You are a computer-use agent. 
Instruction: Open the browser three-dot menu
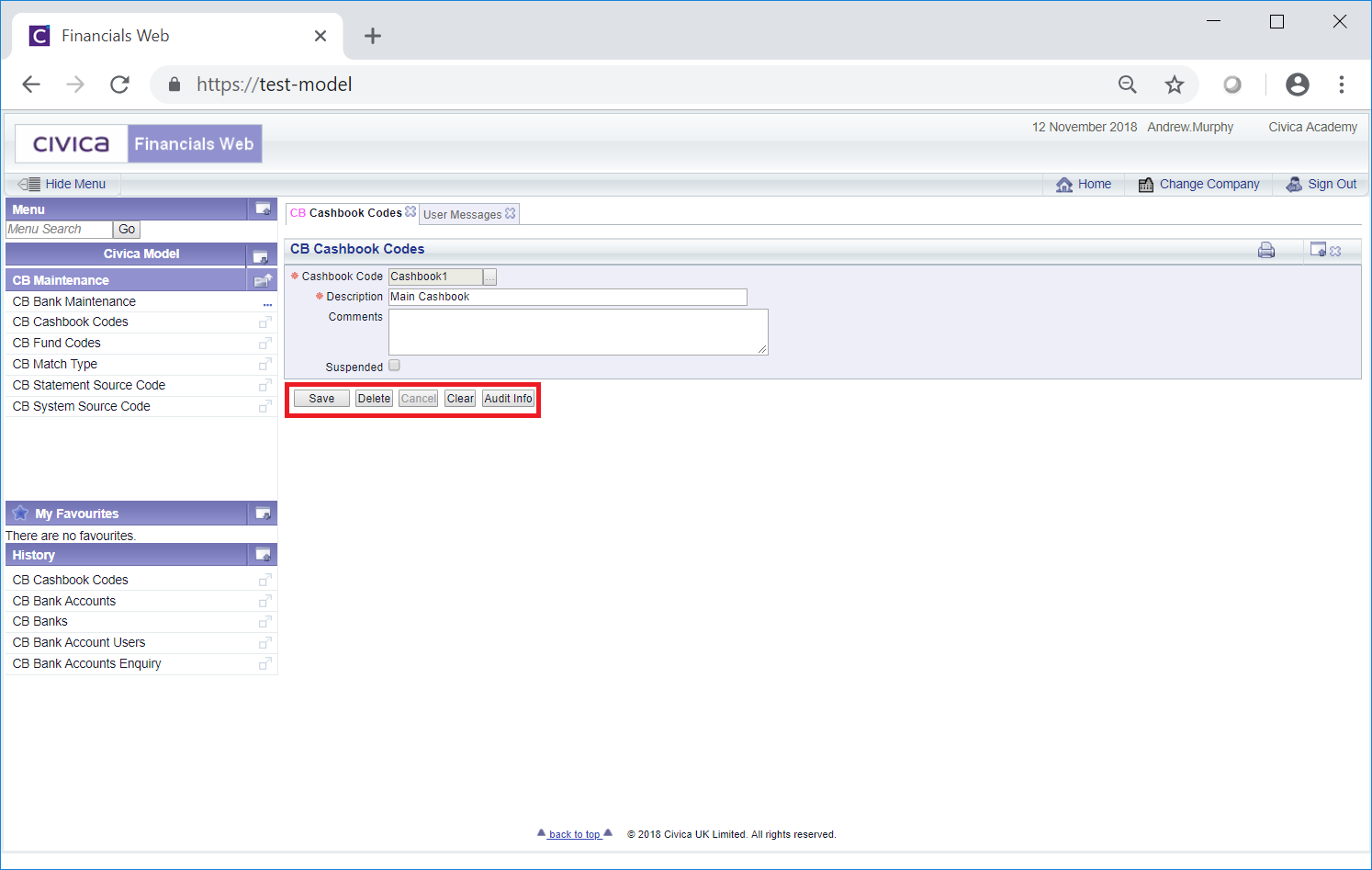(x=1342, y=85)
